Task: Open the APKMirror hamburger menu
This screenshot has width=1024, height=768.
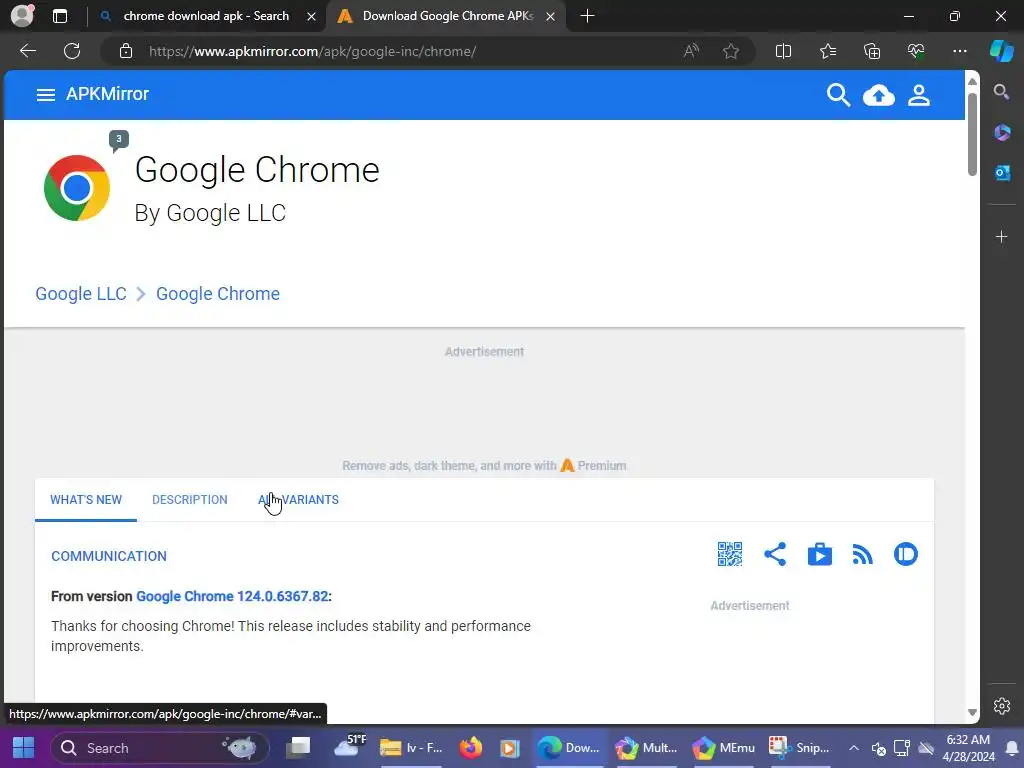Action: click(45, 95)
